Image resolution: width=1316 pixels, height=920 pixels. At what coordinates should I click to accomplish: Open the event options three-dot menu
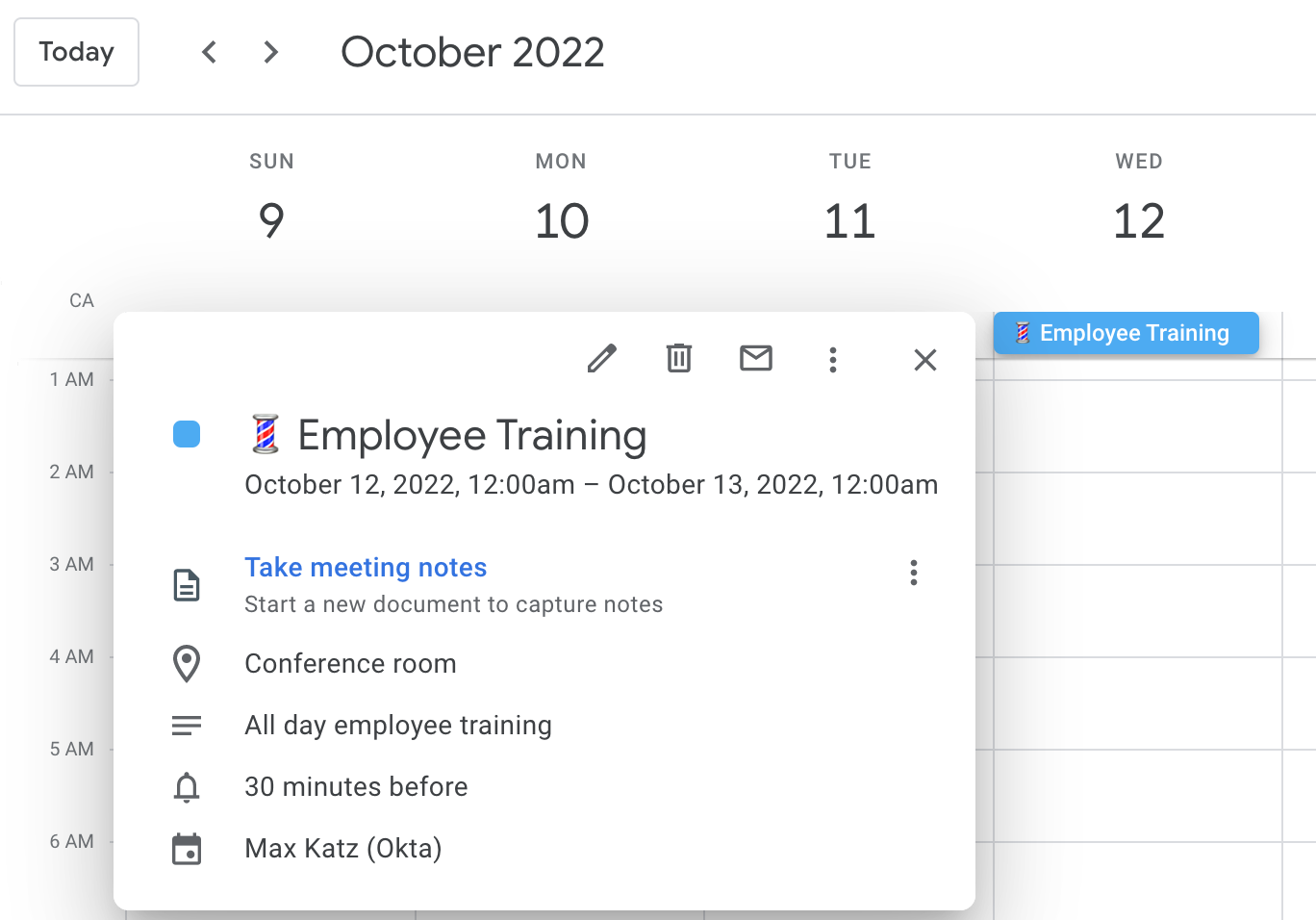click(833, 360)
